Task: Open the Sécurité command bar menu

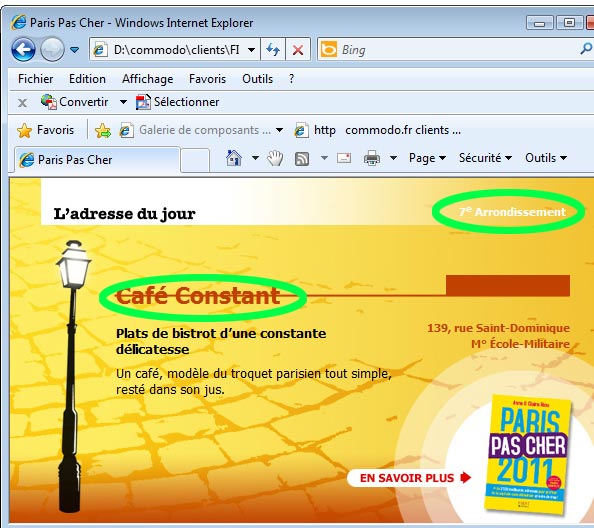Action: click(485, 158)
